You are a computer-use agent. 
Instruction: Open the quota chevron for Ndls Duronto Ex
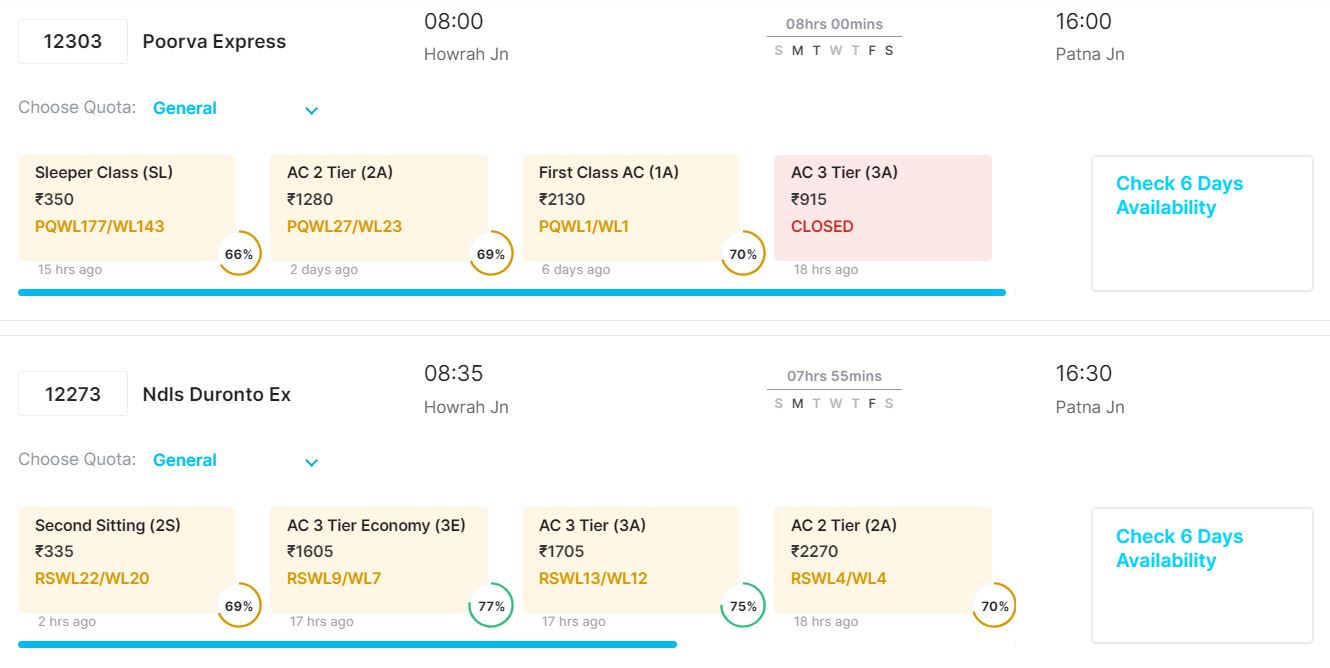pyautogui.click(x=311, y=462)
